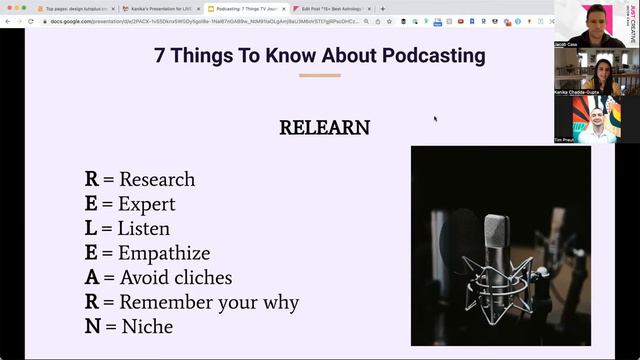Reload the page with the refresh icon

[31, 21]
